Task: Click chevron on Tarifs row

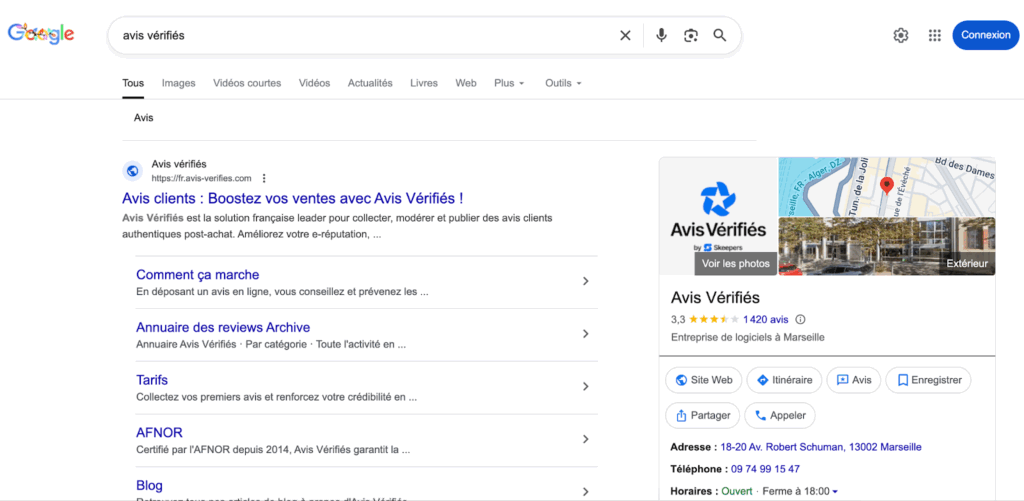Action: point(586,387)
